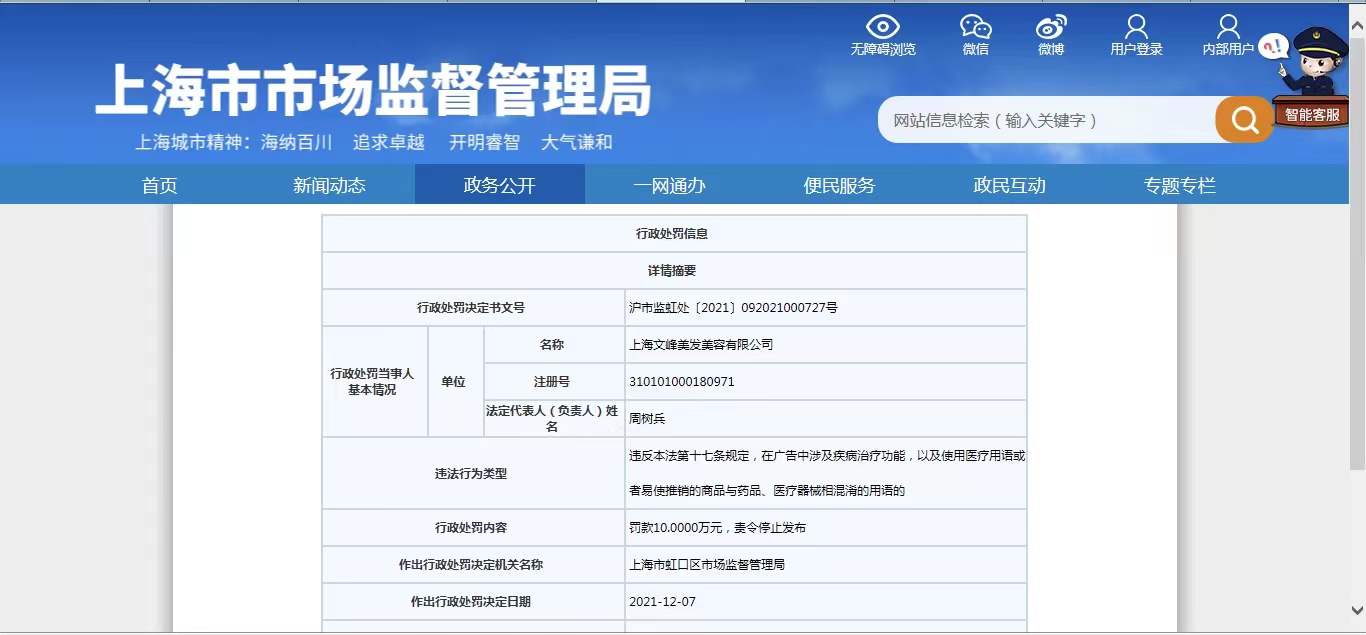Open the 微博 Weibo icon
This screenshot has height=635, width=1366.
(1050, 27)
